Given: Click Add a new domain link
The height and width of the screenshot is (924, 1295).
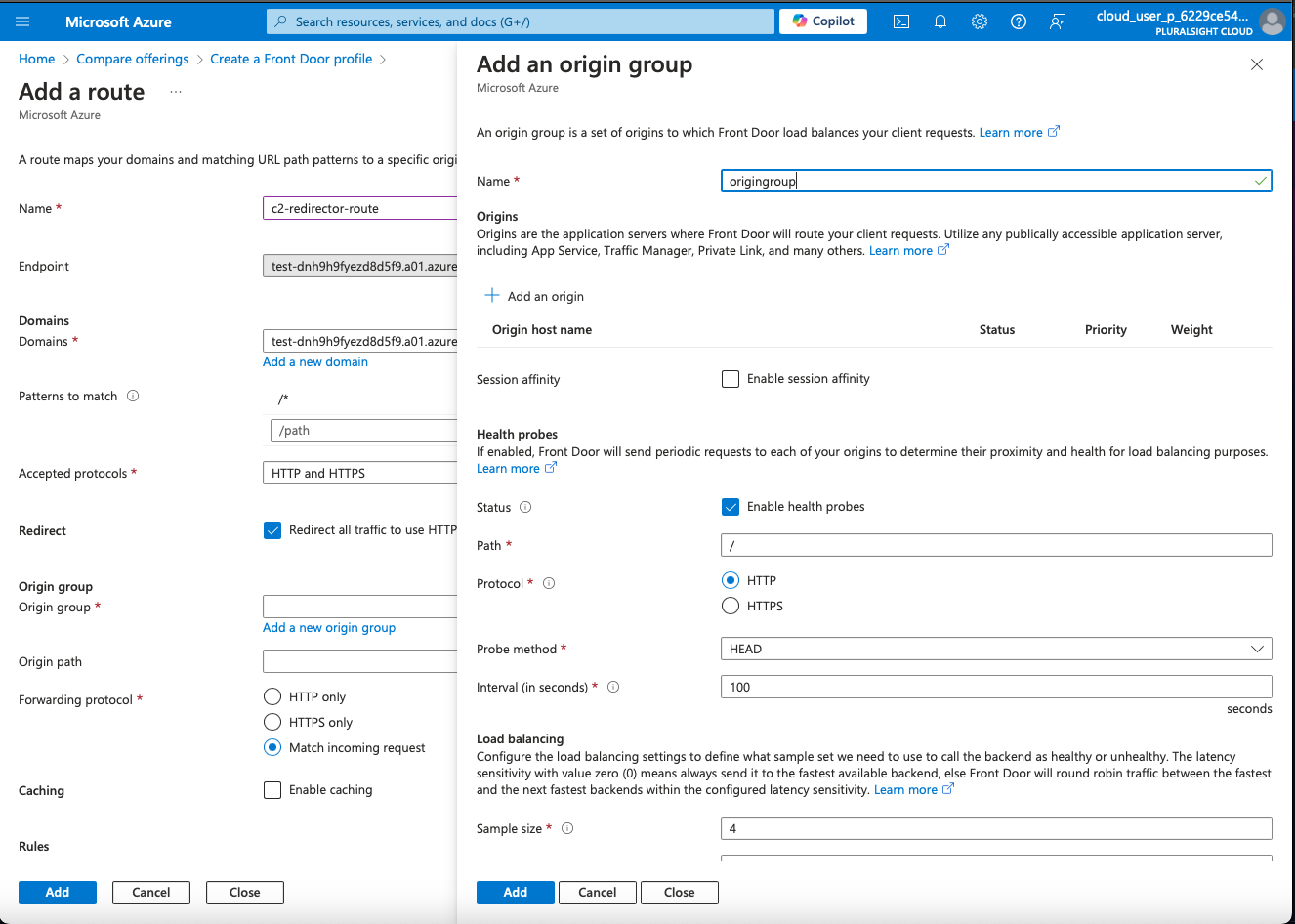Looking at the screenshot, I should click(315, 361).
